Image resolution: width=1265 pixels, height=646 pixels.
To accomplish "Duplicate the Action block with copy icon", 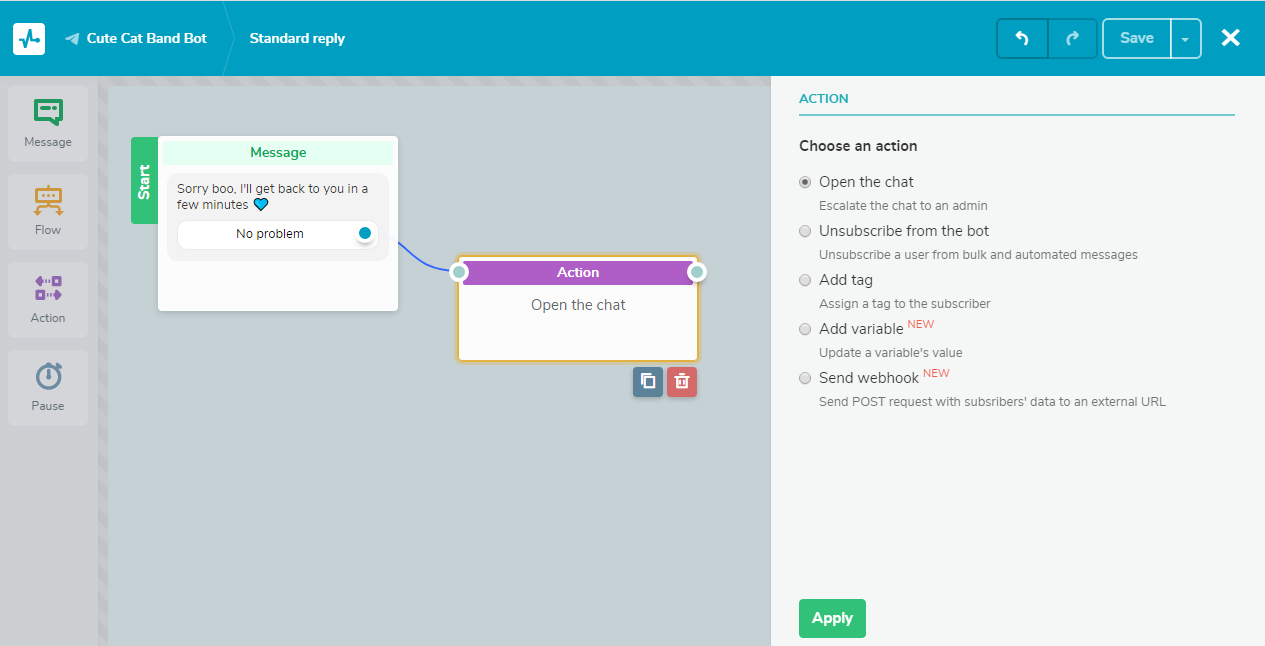I will coord(648,381).
